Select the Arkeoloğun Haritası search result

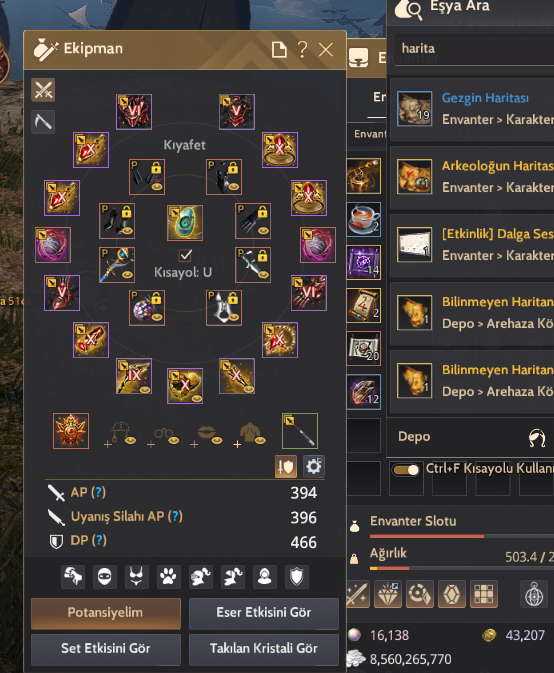[x=472, y=177]
